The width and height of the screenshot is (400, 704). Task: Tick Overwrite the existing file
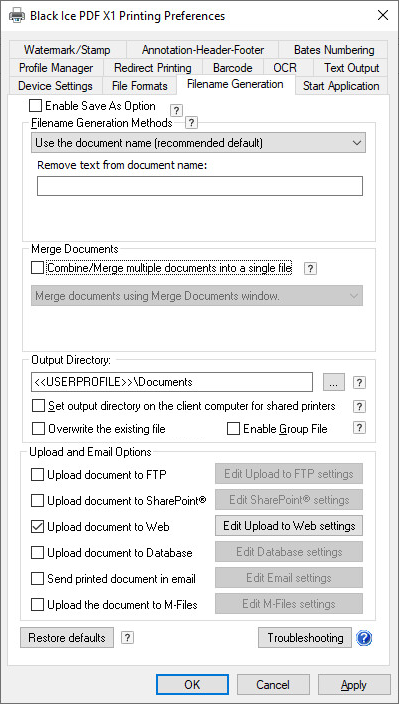(x=39, y=429)
